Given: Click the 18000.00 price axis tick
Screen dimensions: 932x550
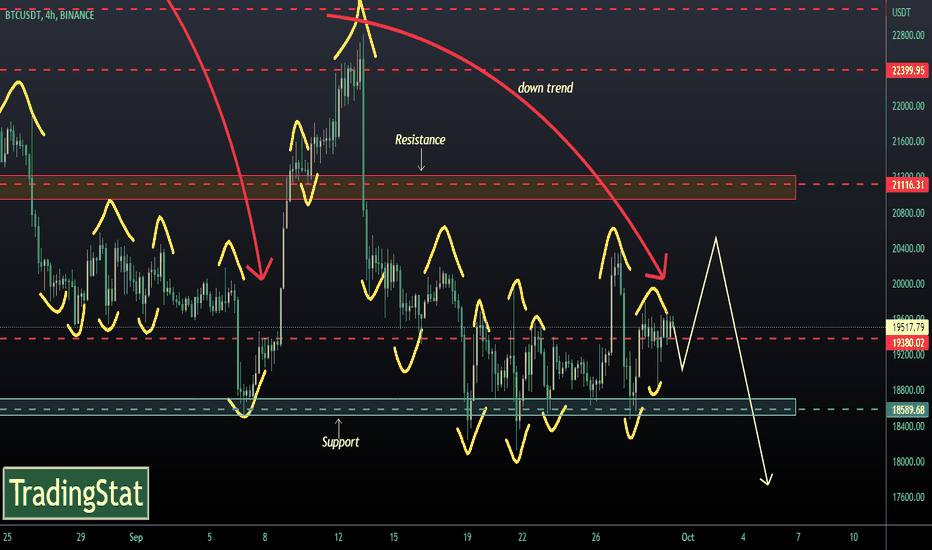Looking at the screenshot, I should 908,462.
